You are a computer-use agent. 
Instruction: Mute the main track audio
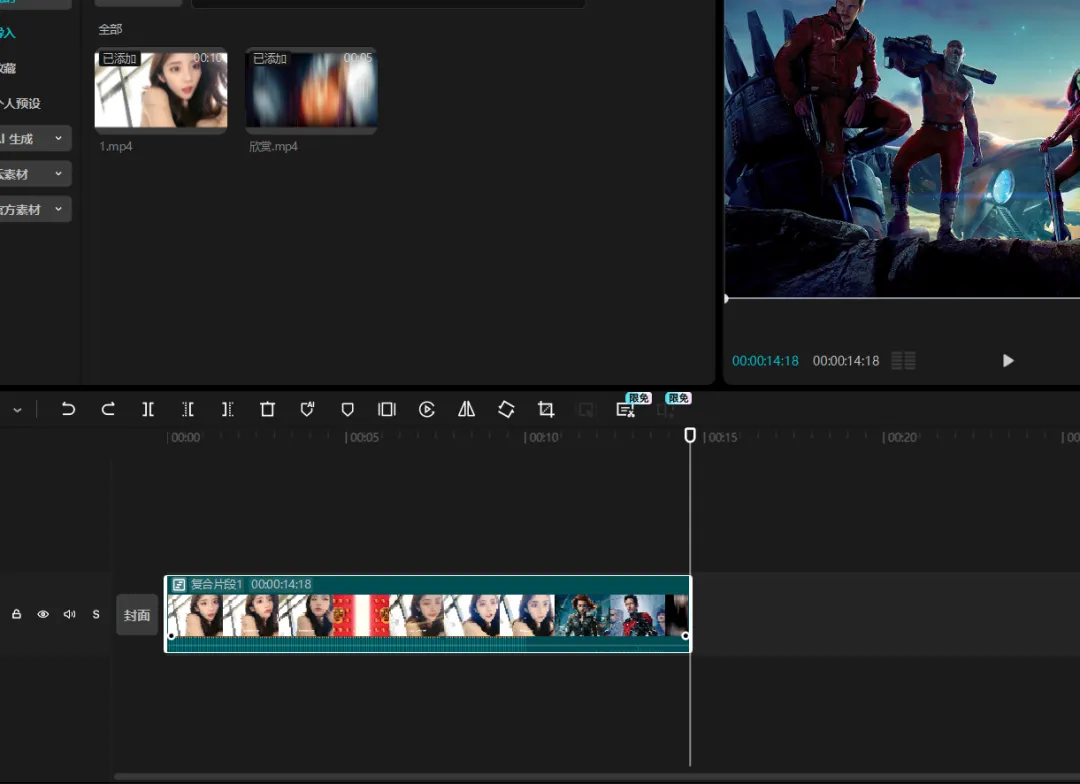70,614
